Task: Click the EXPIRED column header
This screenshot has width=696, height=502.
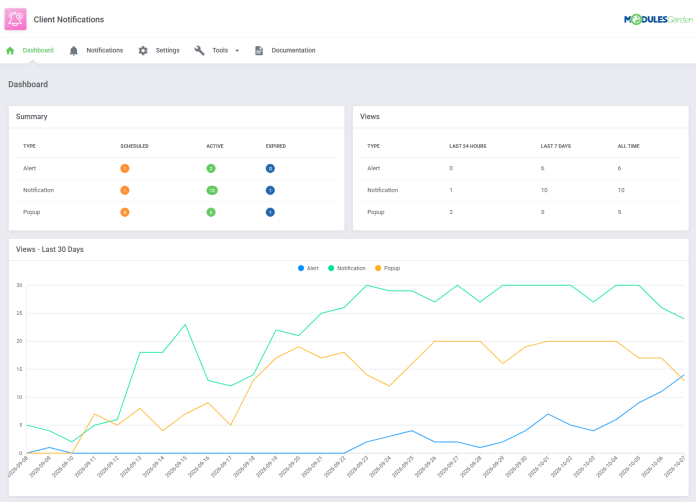Action: pos(276,146)
